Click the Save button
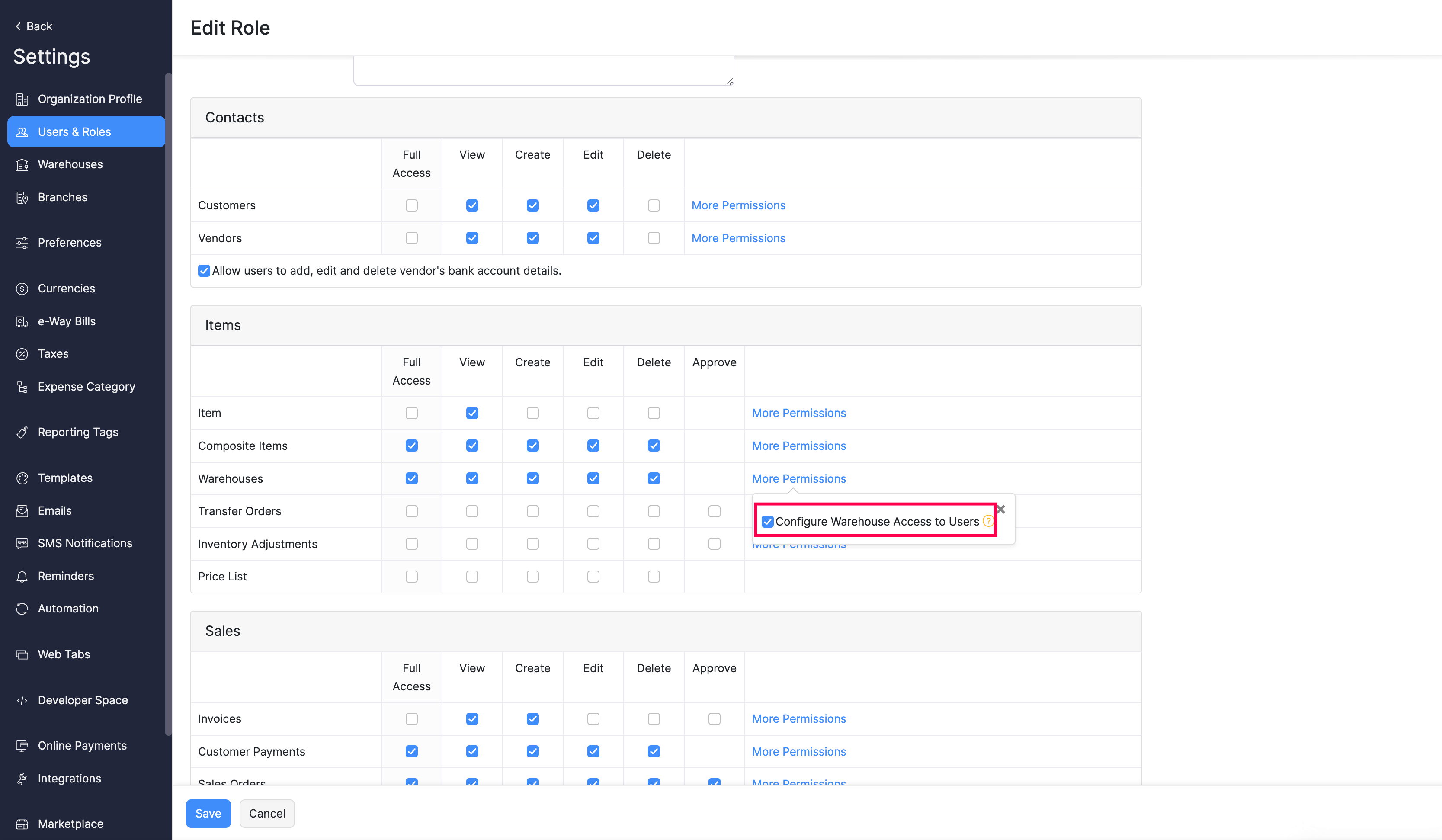 [208, 813]
